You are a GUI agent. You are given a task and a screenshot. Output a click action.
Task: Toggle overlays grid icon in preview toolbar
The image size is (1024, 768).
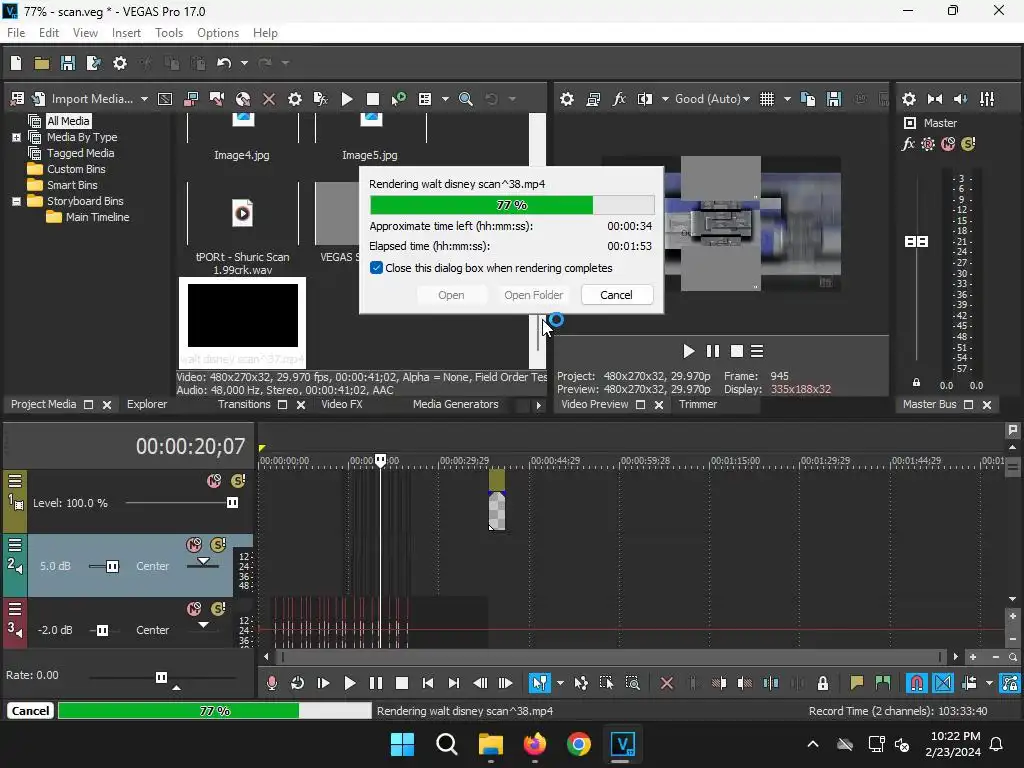click(x=767, y=99)
